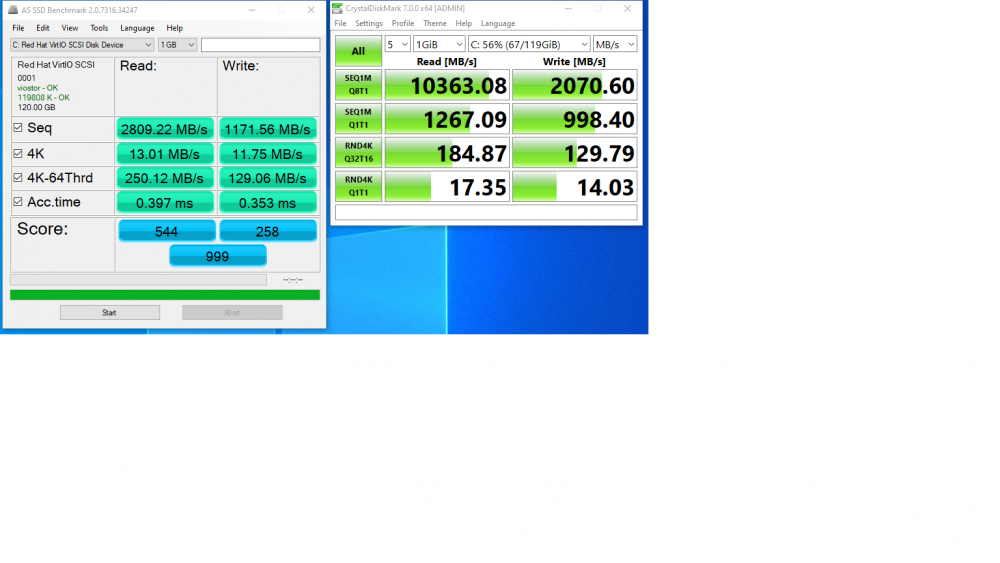Toggle the 4K-64Thrd test checkbox
1000x563 pixels.
(18, 178)
